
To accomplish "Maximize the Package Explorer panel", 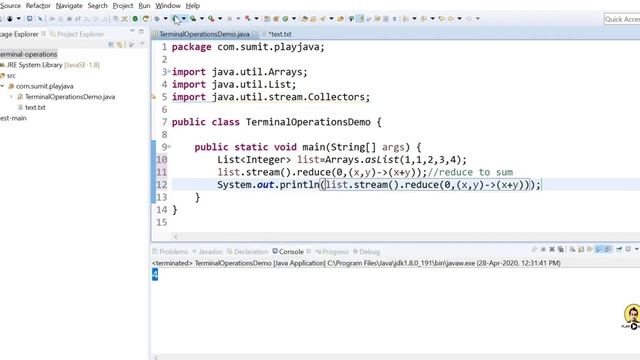I will [x=141, y=31].
